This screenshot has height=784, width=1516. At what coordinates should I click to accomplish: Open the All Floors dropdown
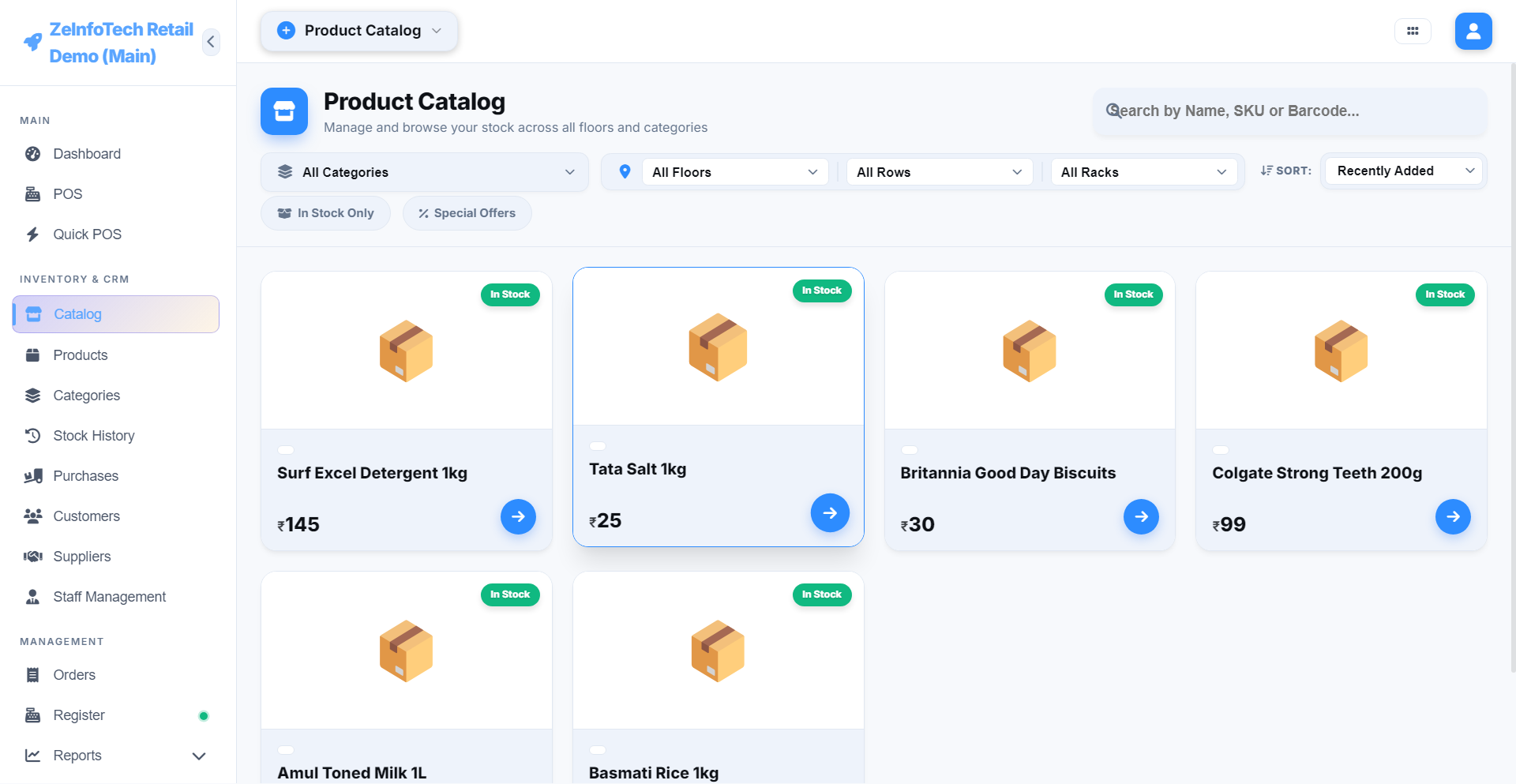click(x=735, y=172)
